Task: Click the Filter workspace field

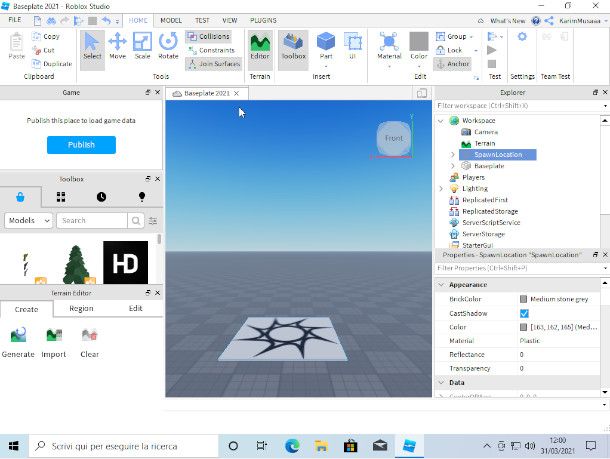Action: pos(519,106)
